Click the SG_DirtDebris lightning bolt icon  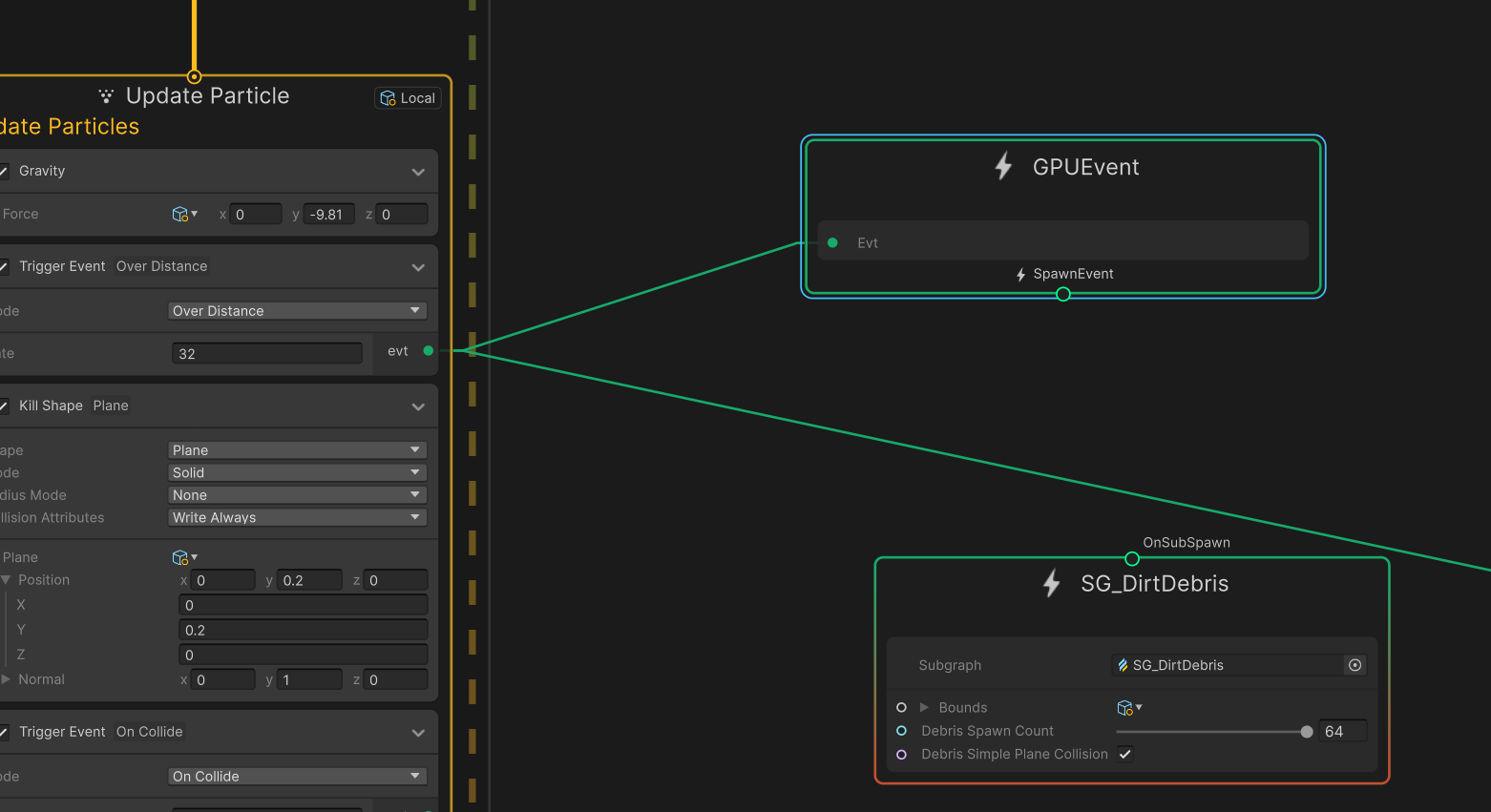point(1051,583)
